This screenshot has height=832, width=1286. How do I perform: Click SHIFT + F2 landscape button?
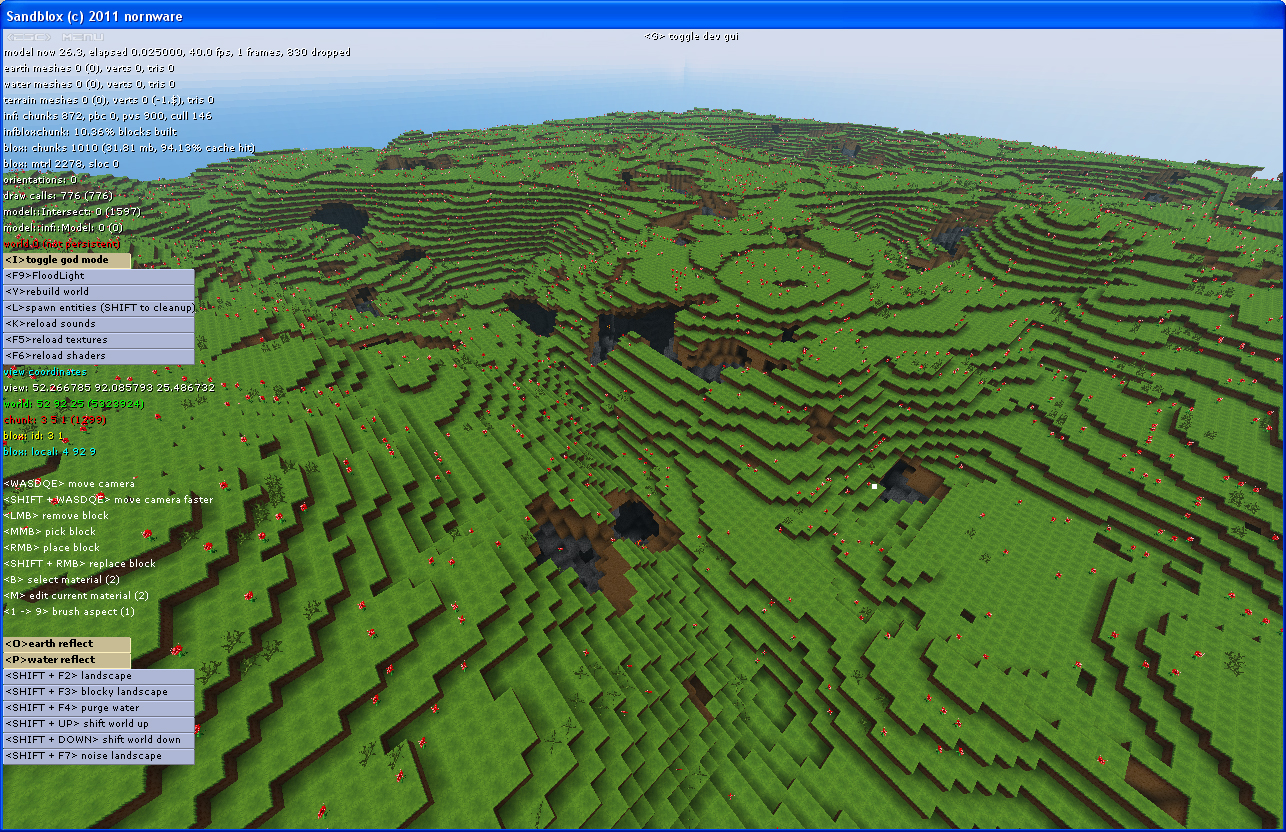[98, 676]
